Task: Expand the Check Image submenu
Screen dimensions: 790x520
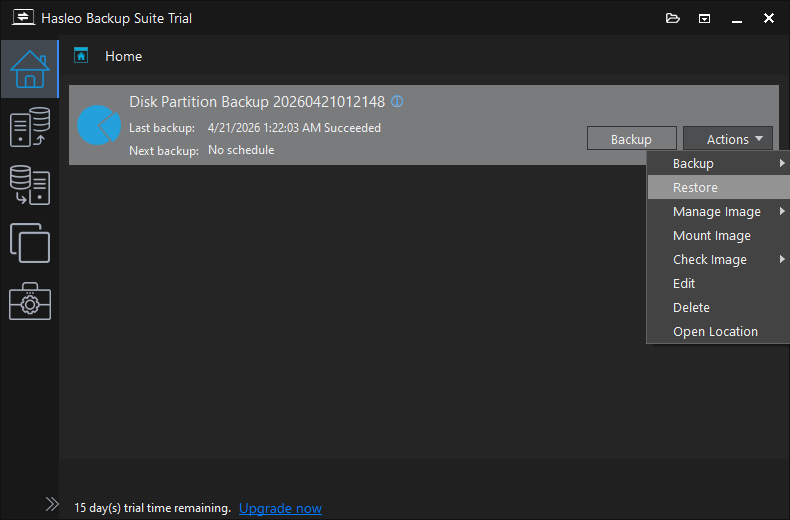Action: (x=718, y=259)
